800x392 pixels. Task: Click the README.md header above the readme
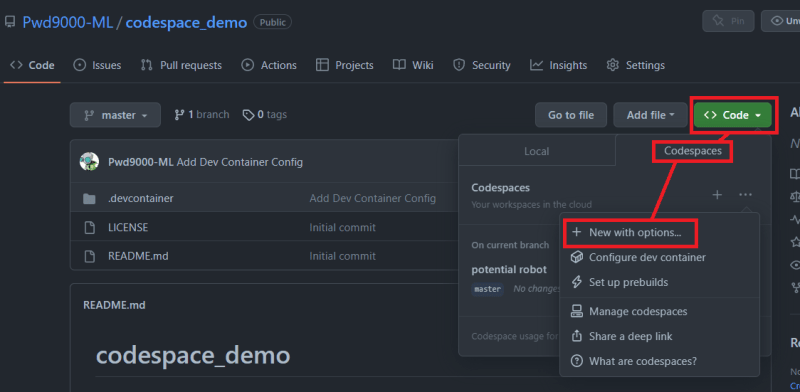pos(114,305)
